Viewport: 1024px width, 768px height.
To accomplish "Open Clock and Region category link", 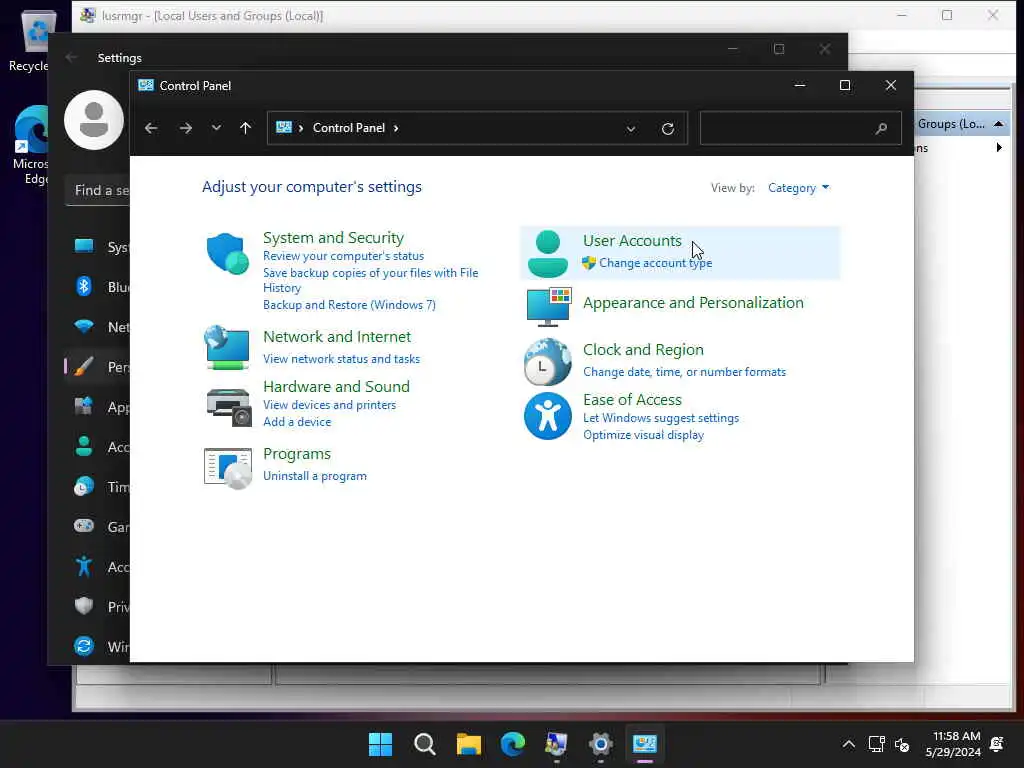I will 643,350.
